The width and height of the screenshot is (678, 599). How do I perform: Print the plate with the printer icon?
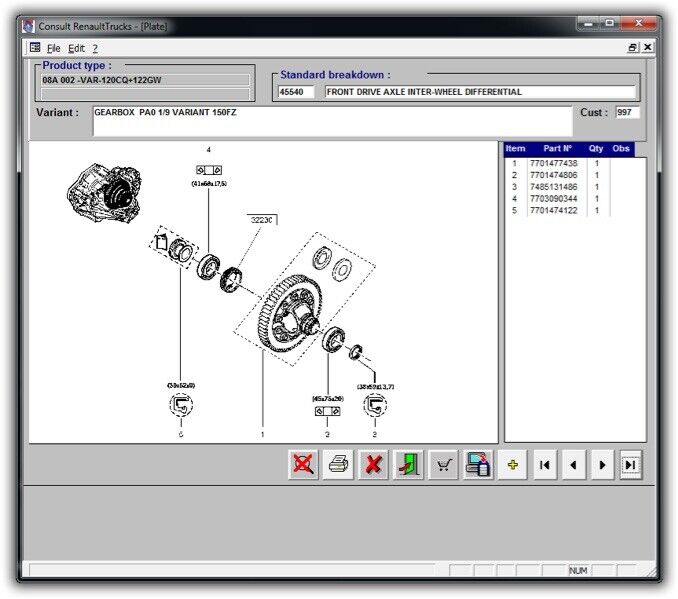click(339, 465)
